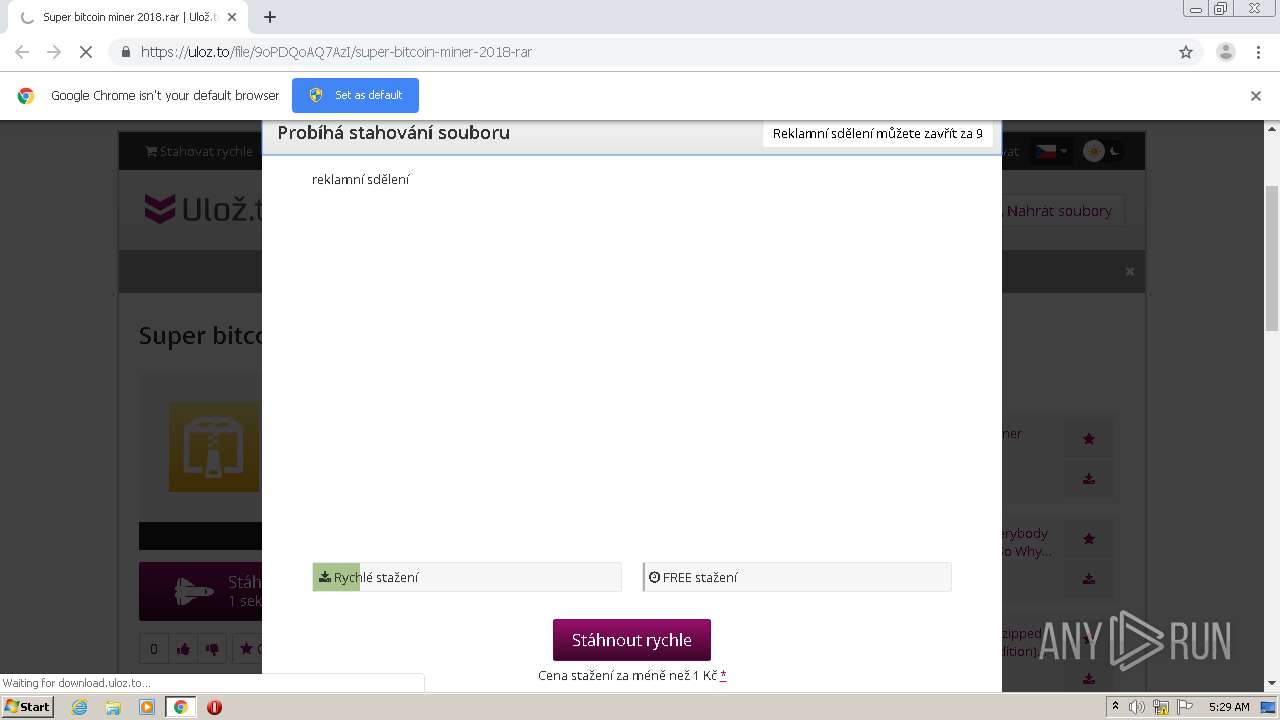1280x720 pixels.
Task: Click the star favorite icon beside the vote buttons
Action: tap(247, 648)
